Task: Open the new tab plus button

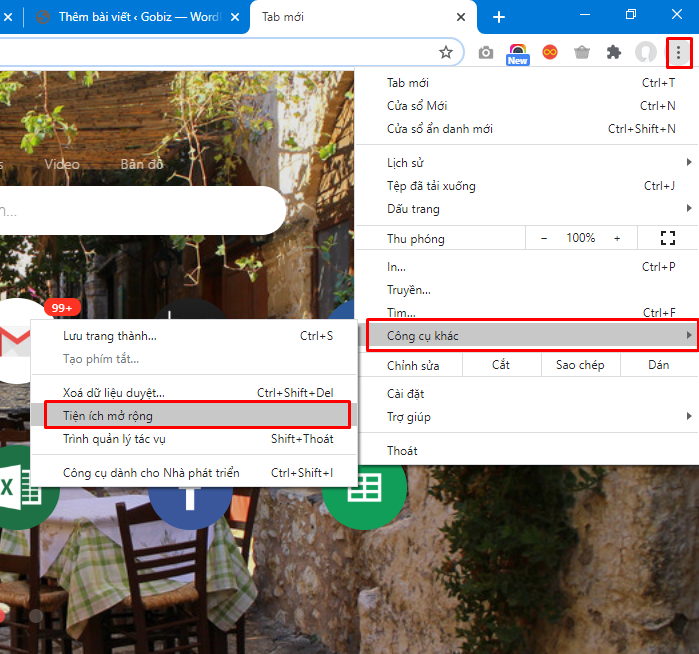Action: (x=499, y=17)
